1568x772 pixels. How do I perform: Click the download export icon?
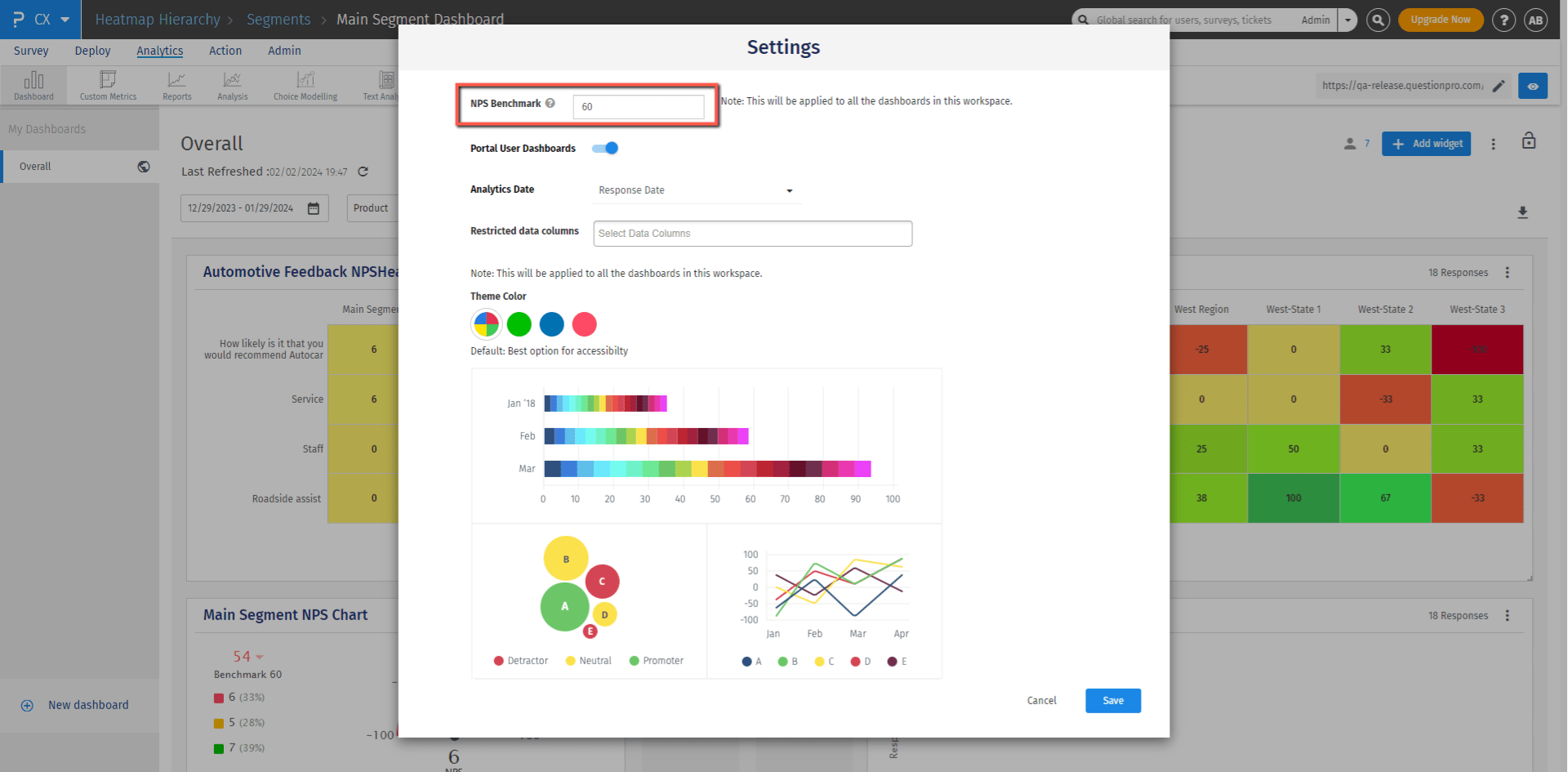coord(1522,212)
